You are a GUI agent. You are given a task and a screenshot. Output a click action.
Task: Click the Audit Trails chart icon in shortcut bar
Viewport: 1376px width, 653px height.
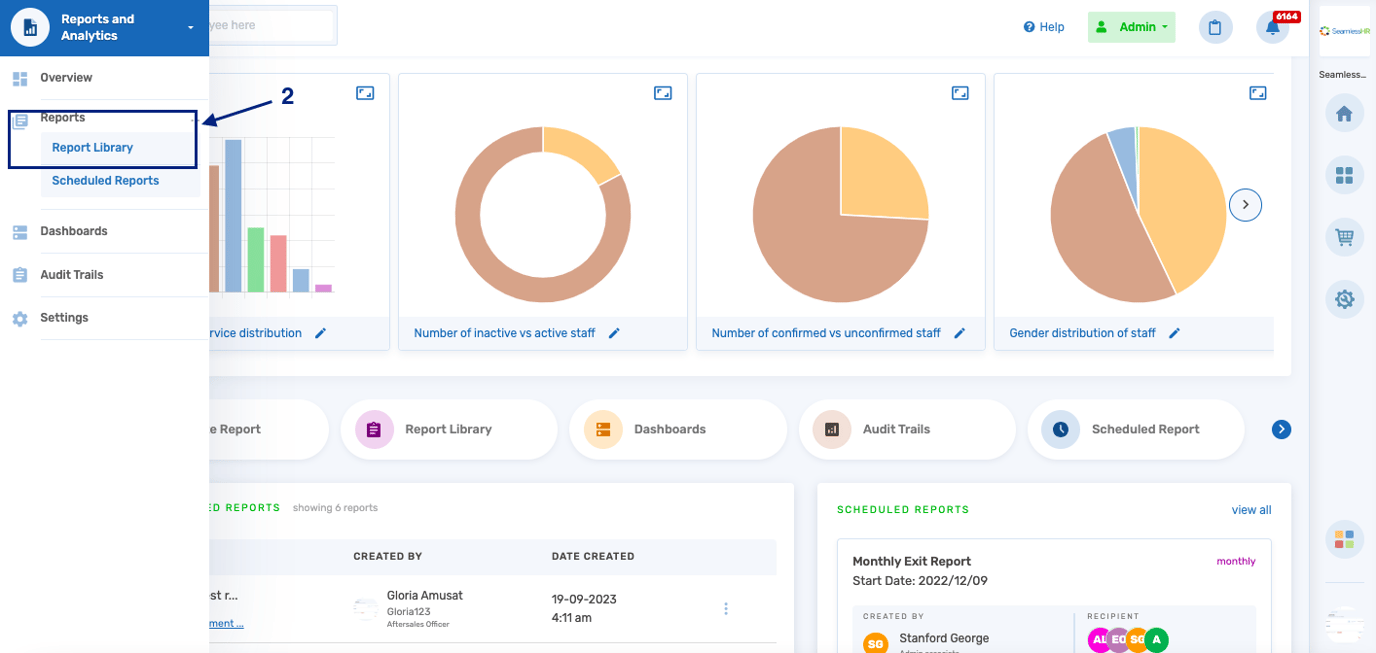[x=831, y=428]
